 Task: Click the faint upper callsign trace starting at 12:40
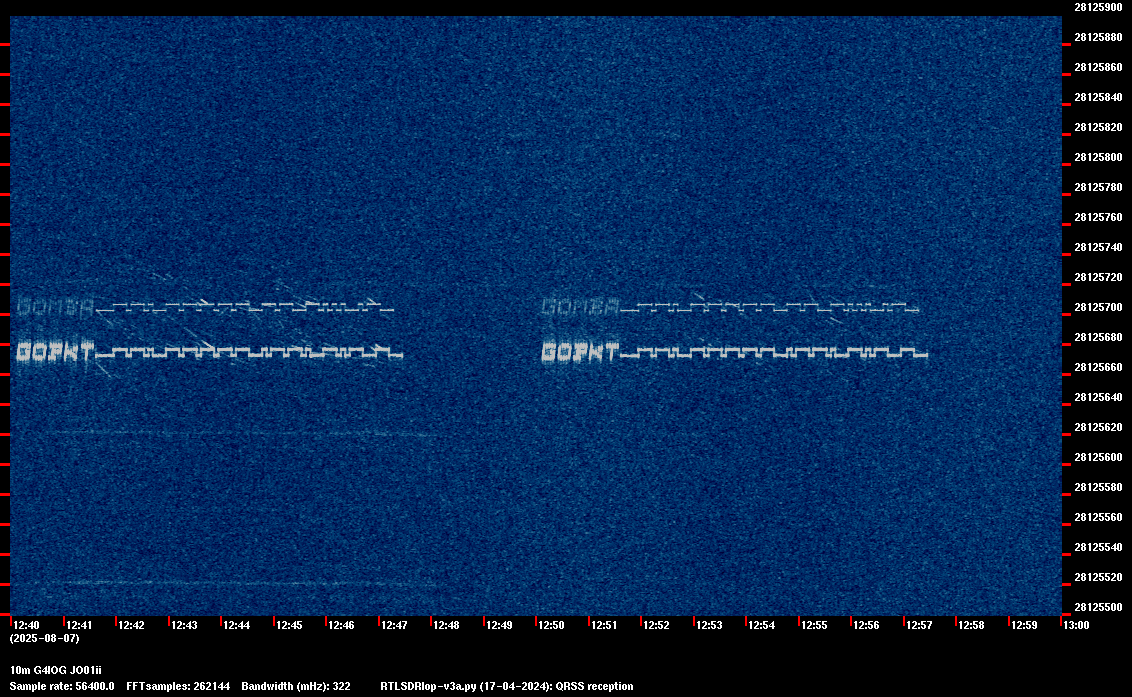(56, 307)
